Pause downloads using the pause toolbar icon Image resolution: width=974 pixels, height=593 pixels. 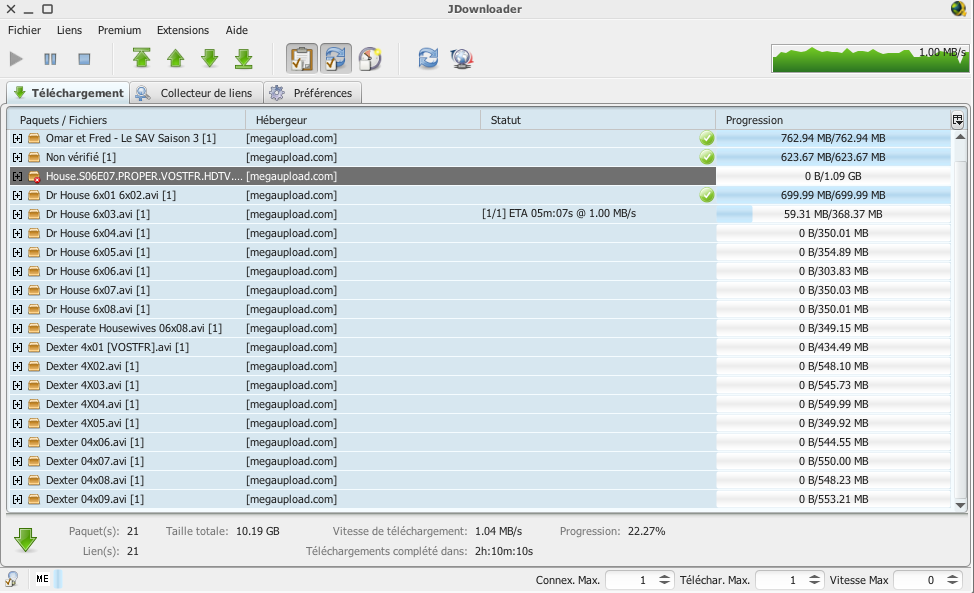click(50, 59)
